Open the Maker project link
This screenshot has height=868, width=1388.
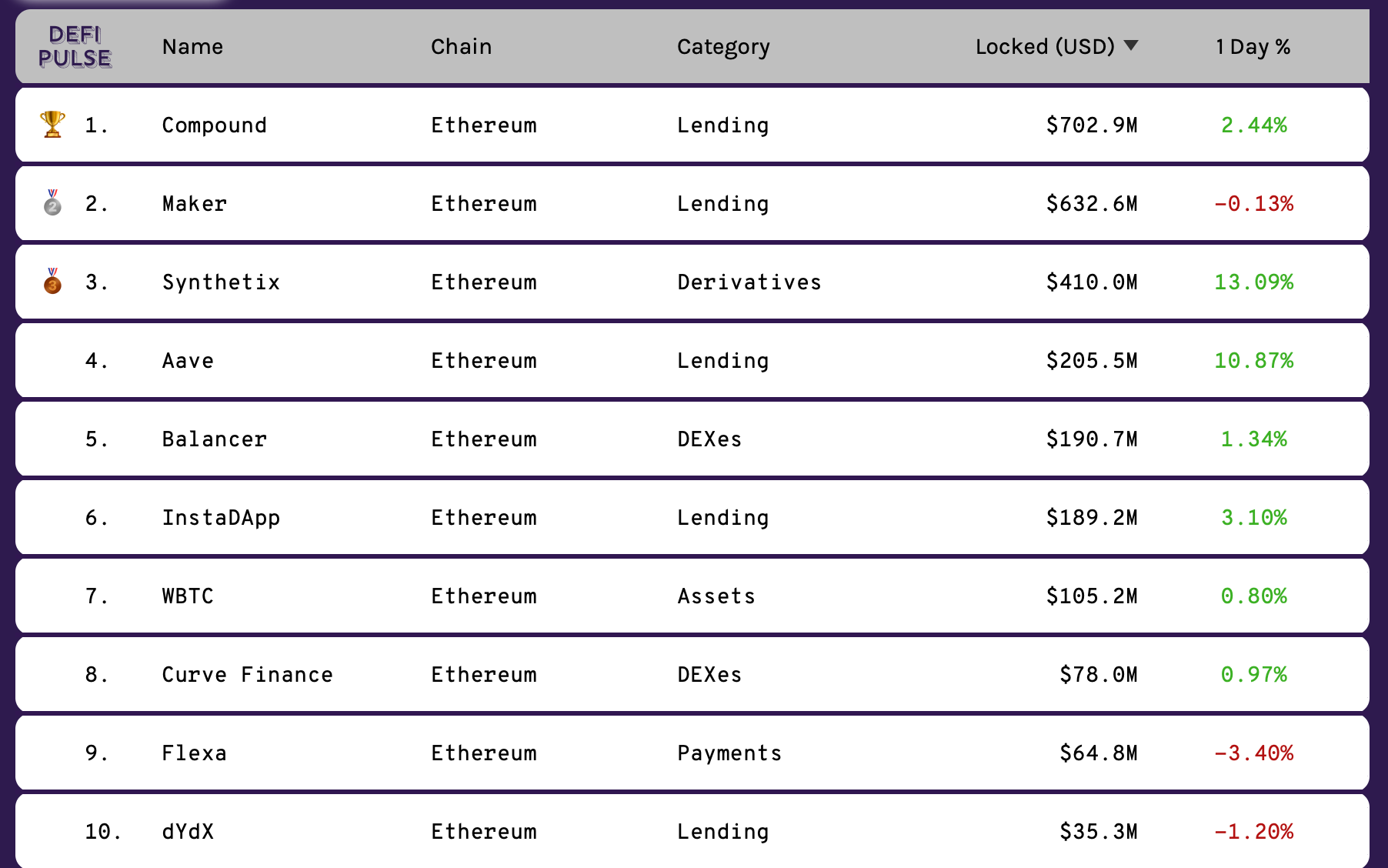tap(194, 204)
